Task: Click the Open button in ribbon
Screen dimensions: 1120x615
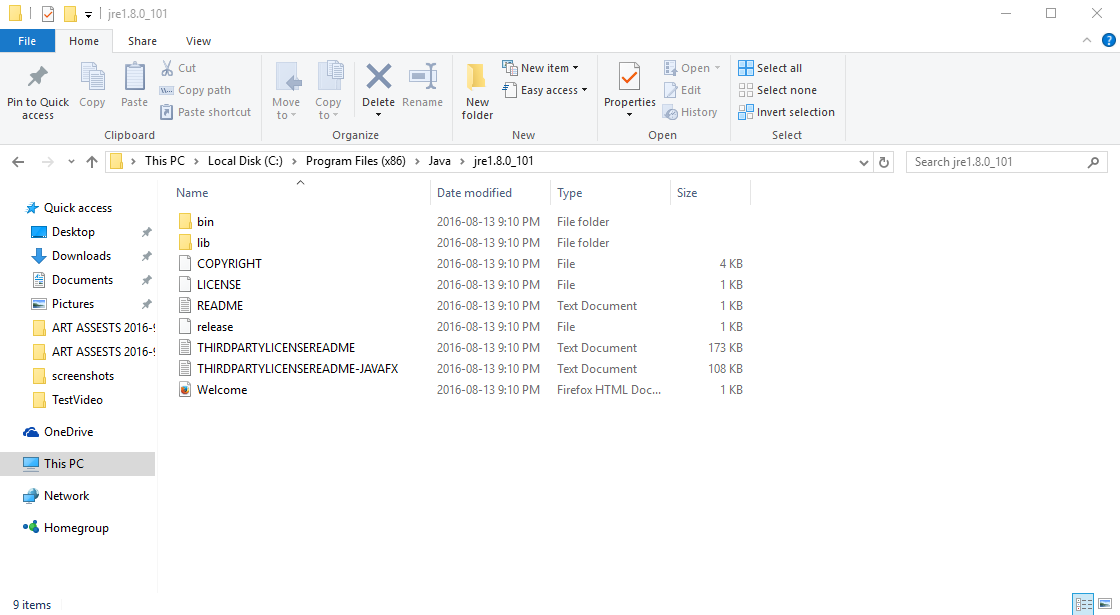Action: click(x=691, y=68)
